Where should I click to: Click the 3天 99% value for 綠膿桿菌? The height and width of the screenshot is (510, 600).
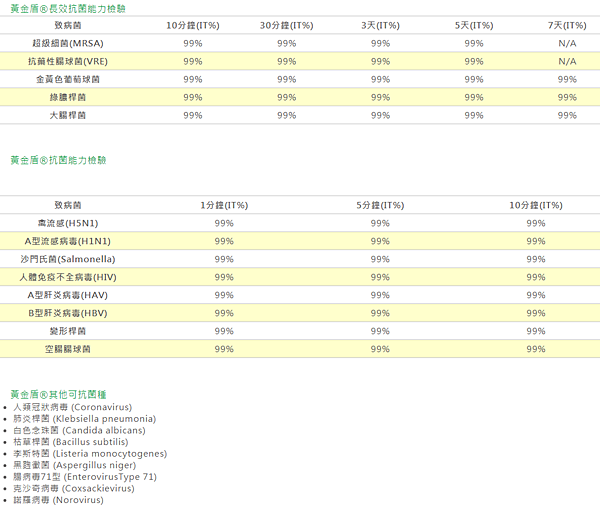(380, 97)
